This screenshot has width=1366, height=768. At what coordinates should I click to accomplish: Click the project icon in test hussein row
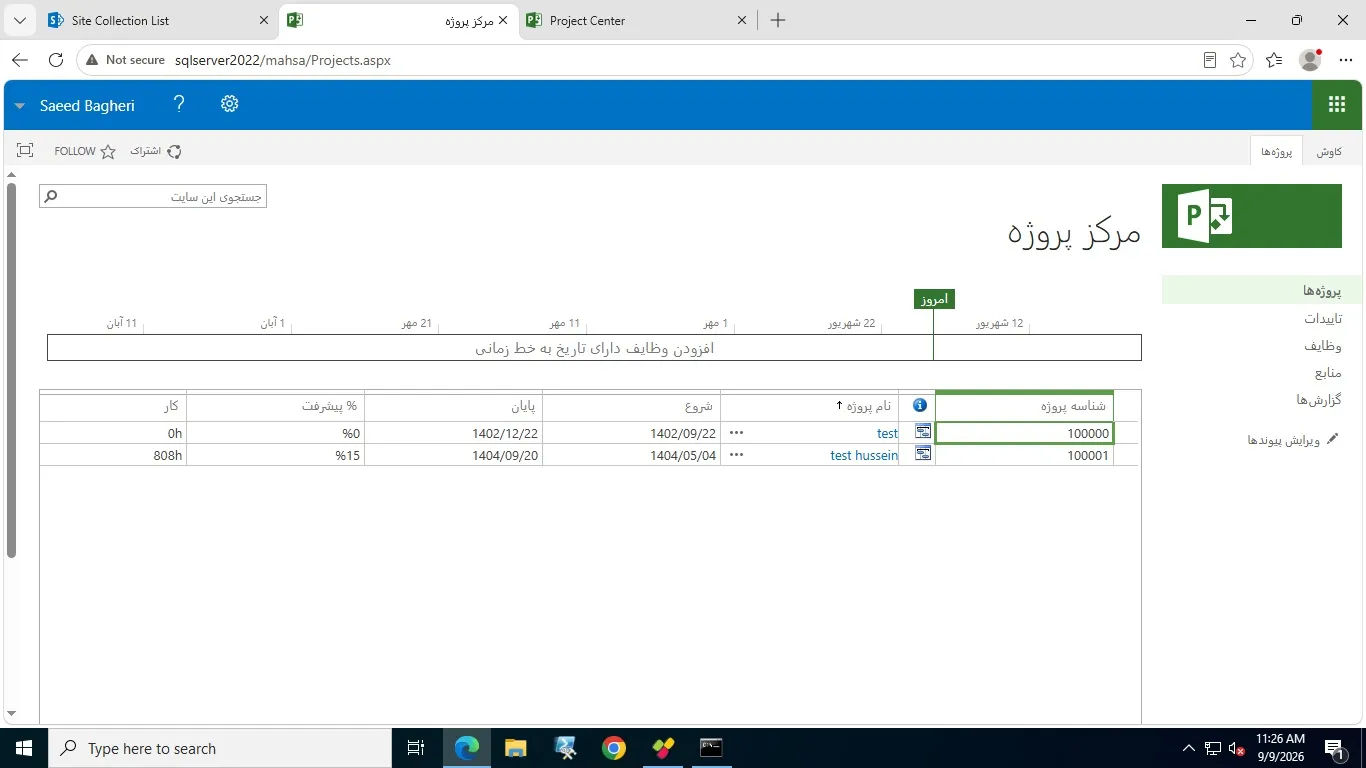pos(923,454)
